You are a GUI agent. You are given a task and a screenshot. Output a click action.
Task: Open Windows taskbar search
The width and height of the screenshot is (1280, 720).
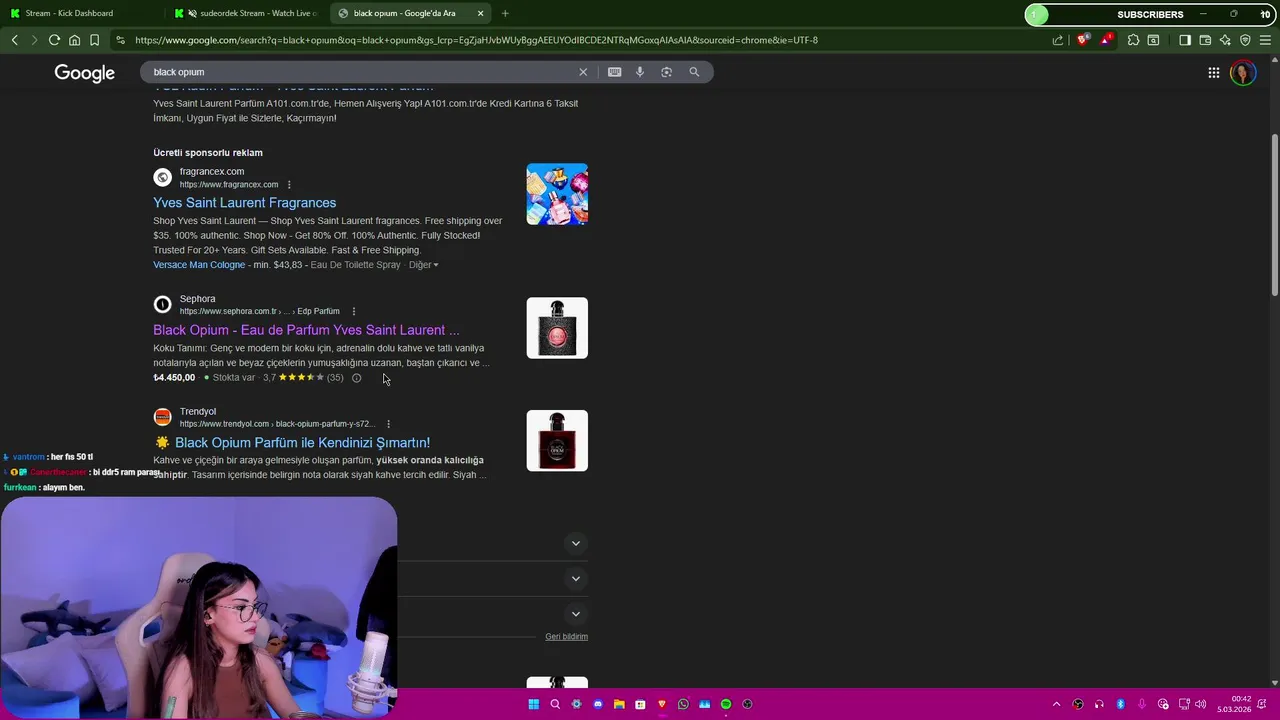coord(555,704)
